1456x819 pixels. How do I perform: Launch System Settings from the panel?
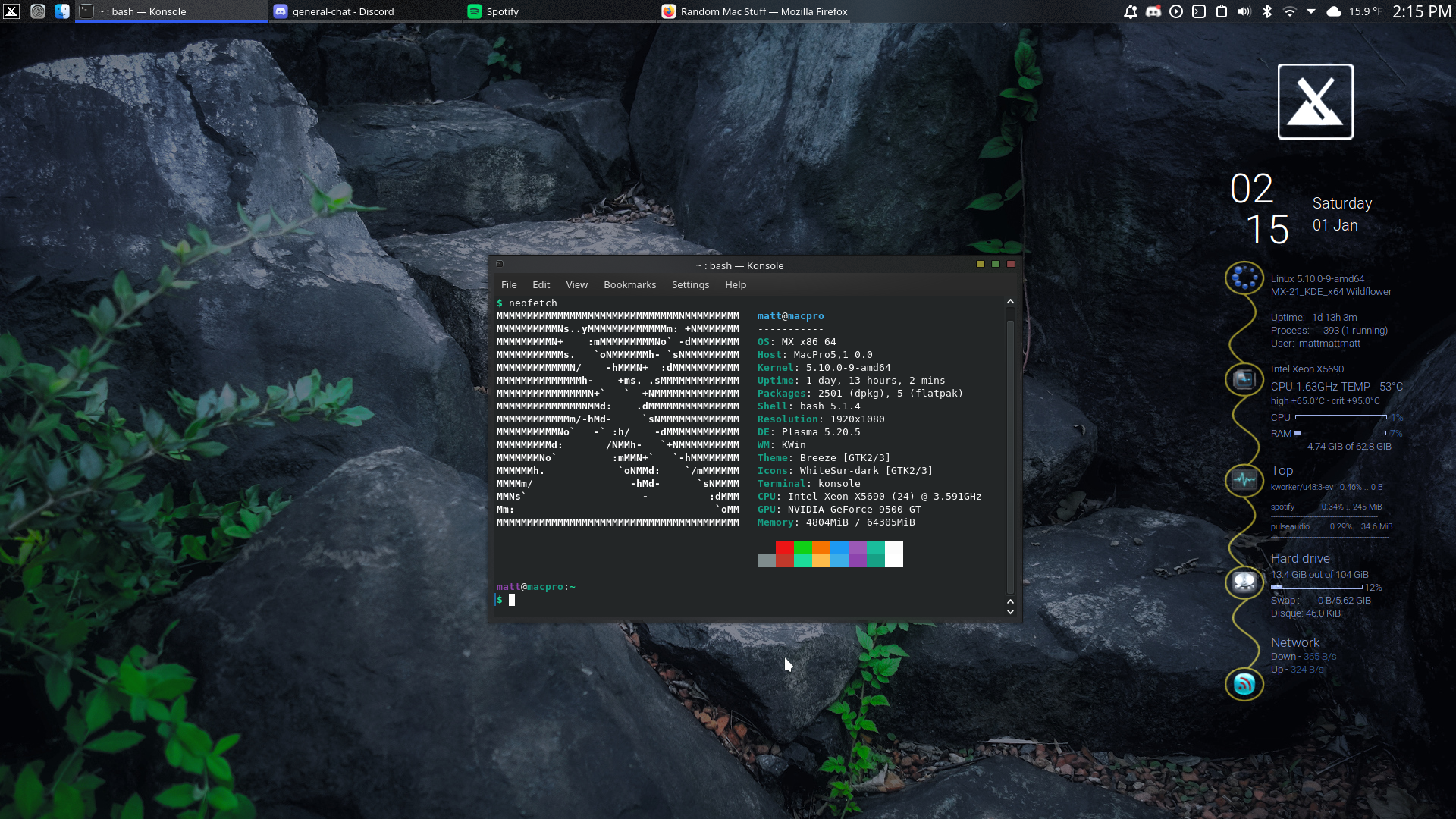tap(38, 11)
